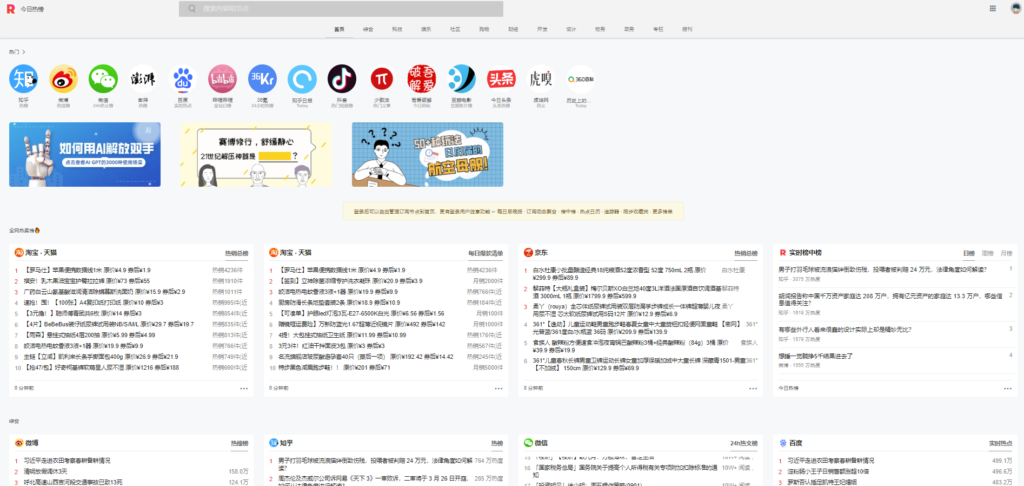The width and height of the screenshot is (1024, 486).
Task: Open the 虎嗅网 icon
Action: tap(541, 79)
